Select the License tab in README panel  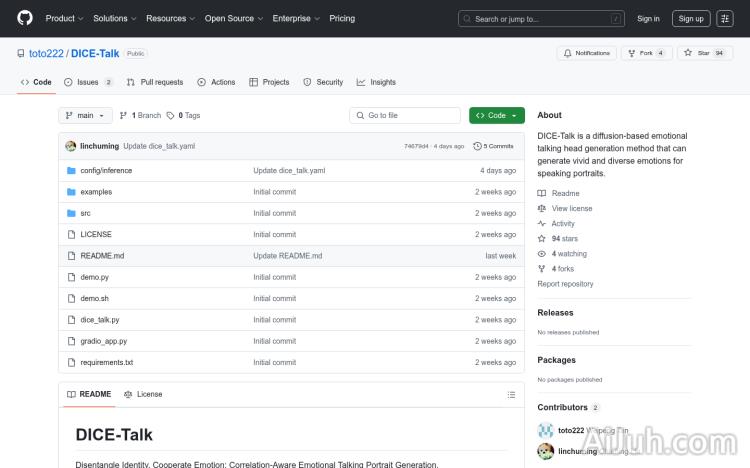tap(143, 394)
